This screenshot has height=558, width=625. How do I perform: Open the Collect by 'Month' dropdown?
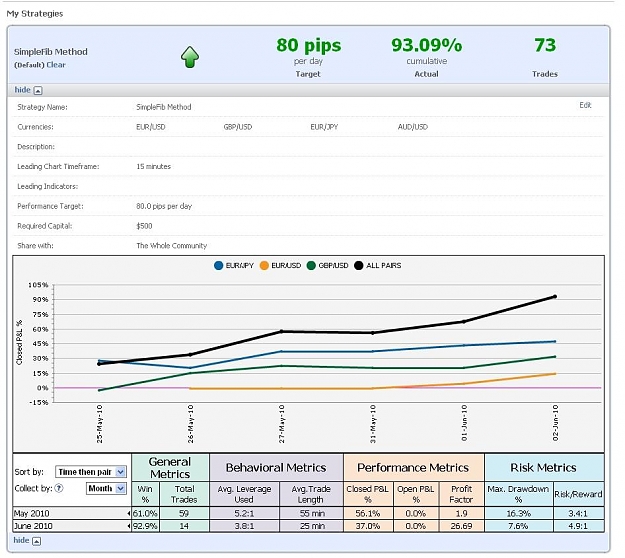click(x=106, y=488)
